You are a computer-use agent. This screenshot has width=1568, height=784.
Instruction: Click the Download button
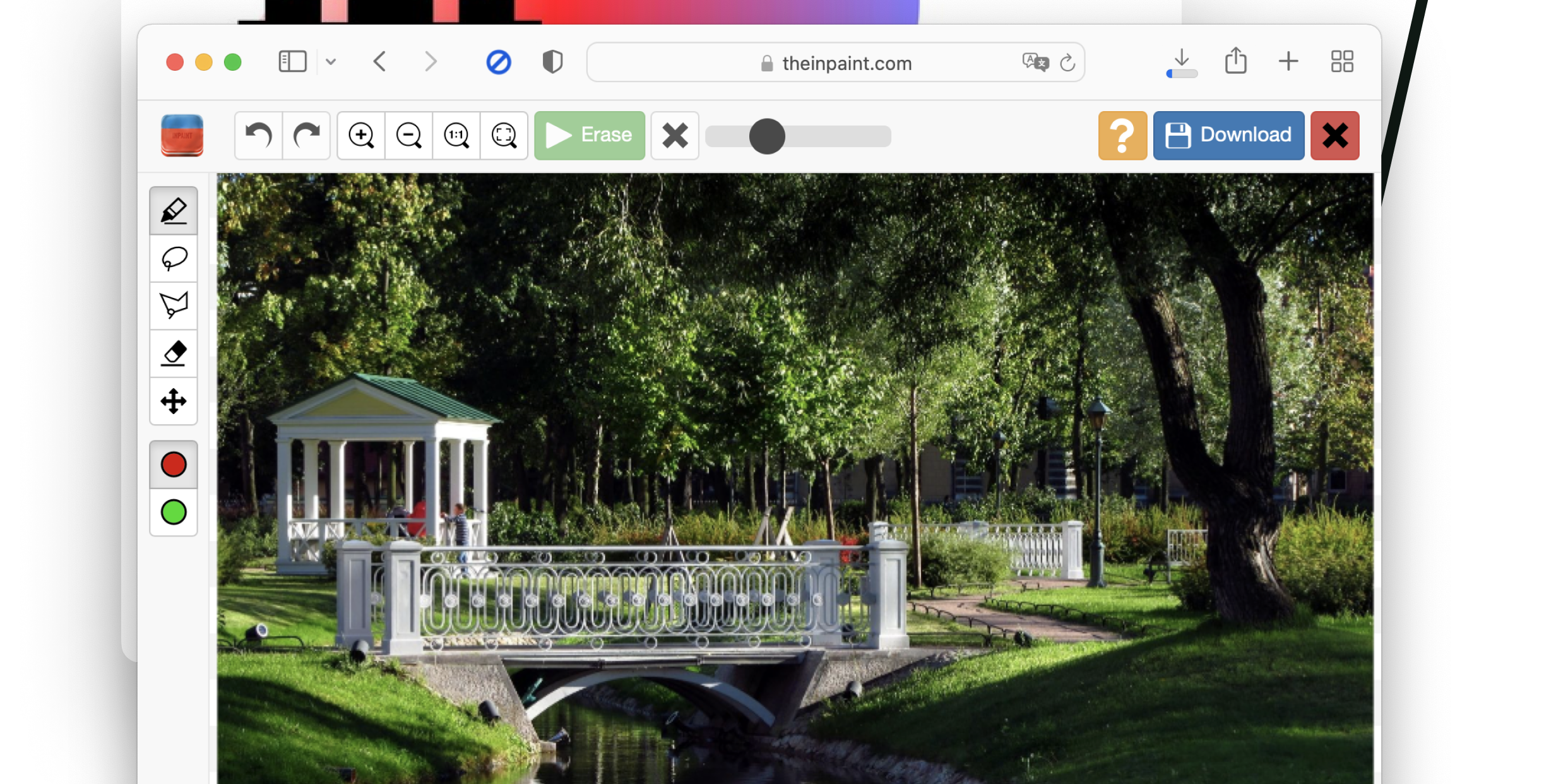pos(1228,135)
